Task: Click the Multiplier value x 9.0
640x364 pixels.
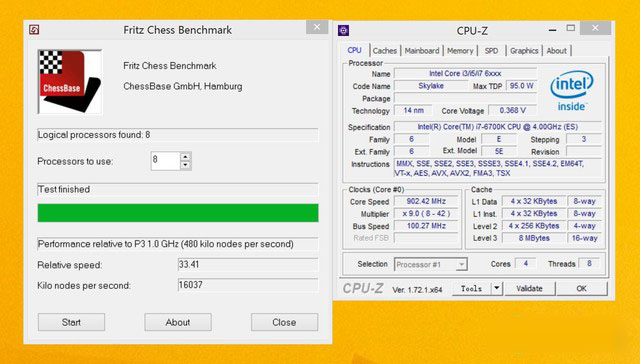Action: pyautogui.click(x=426, y=213)
